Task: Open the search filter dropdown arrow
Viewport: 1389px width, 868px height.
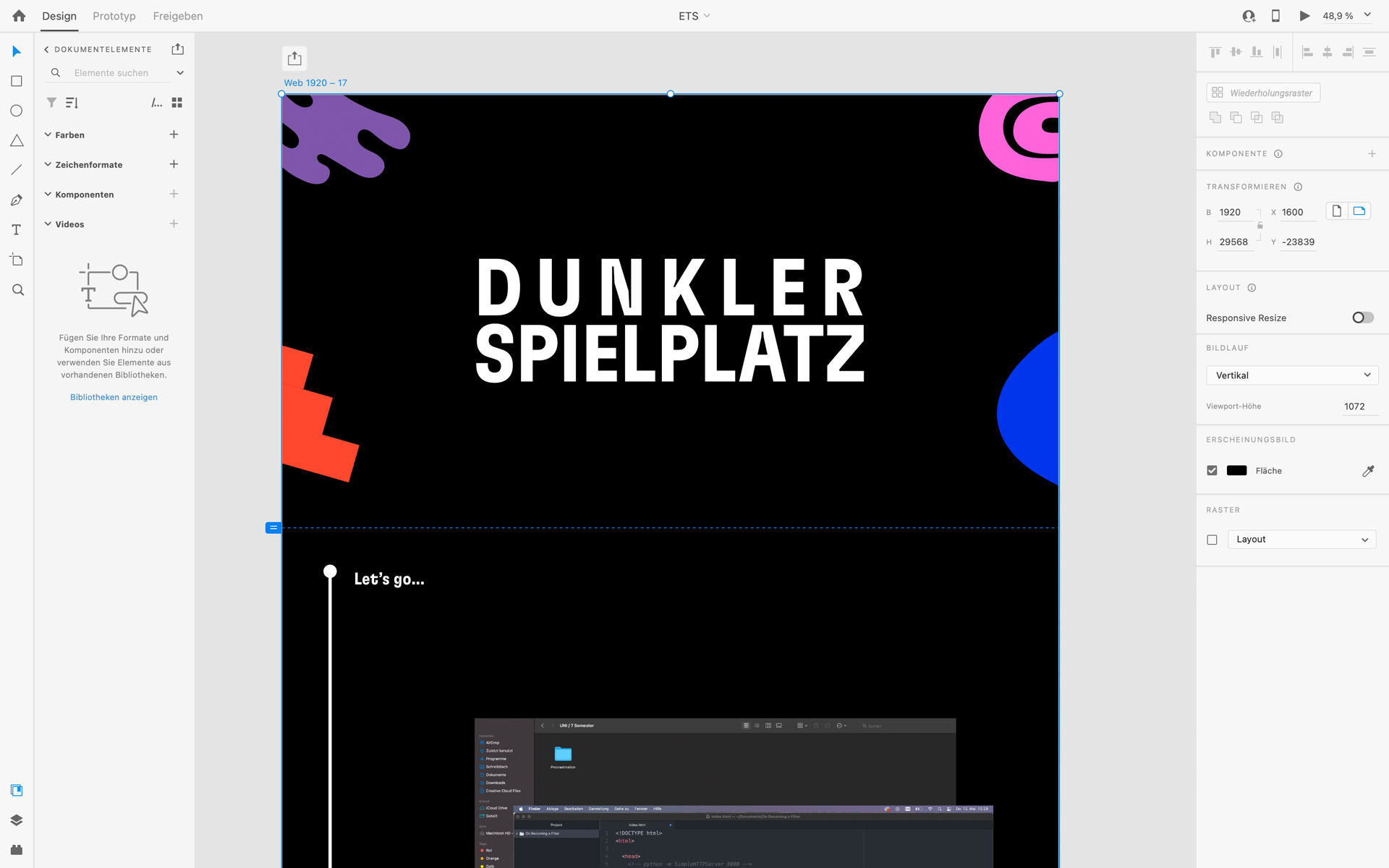Action: pyautogui.click(x=180, y=73)
